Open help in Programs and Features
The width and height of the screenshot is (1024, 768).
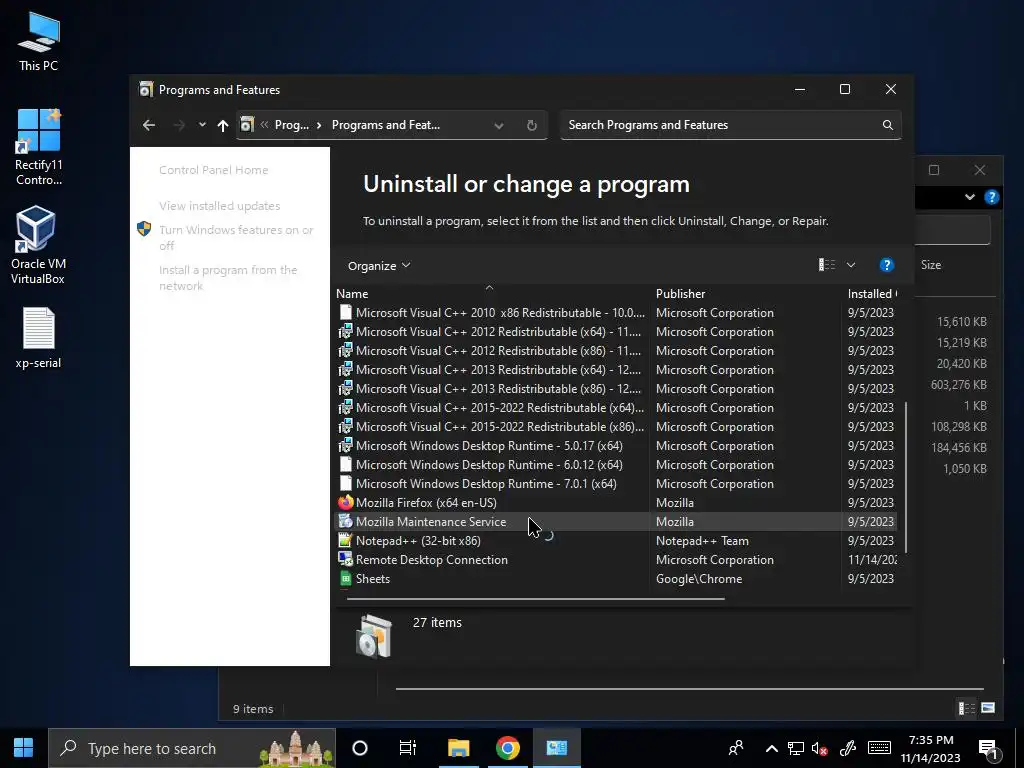tap(886, 264)
